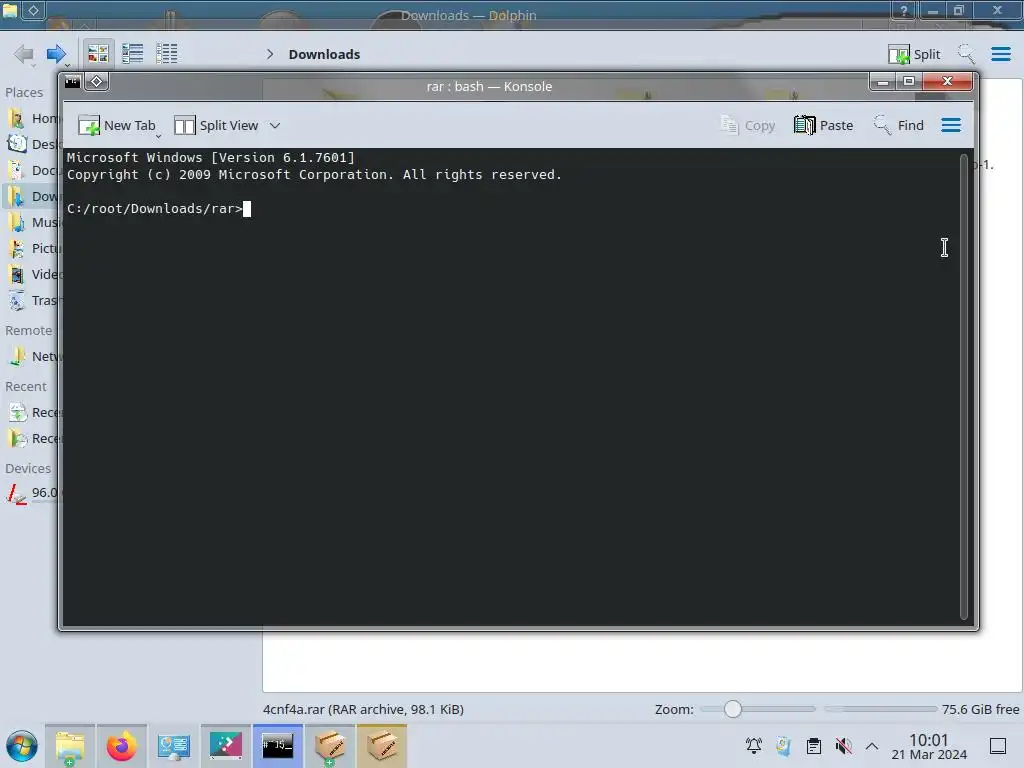Click the Konsole terminal scrollbar
The width and height of the screenshot is (1024, 768).
(963, 387)
